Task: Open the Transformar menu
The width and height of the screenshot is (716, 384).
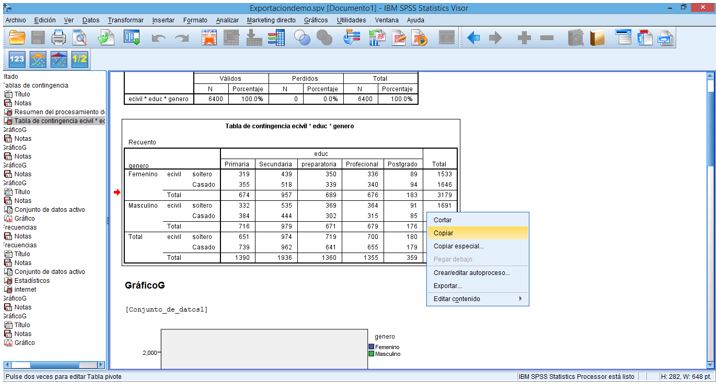Action: coord(126,20)
